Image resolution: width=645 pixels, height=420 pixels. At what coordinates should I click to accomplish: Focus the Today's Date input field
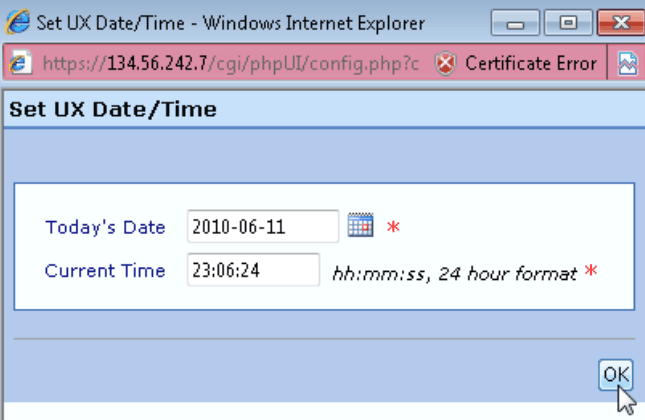(x=263, y=226)
